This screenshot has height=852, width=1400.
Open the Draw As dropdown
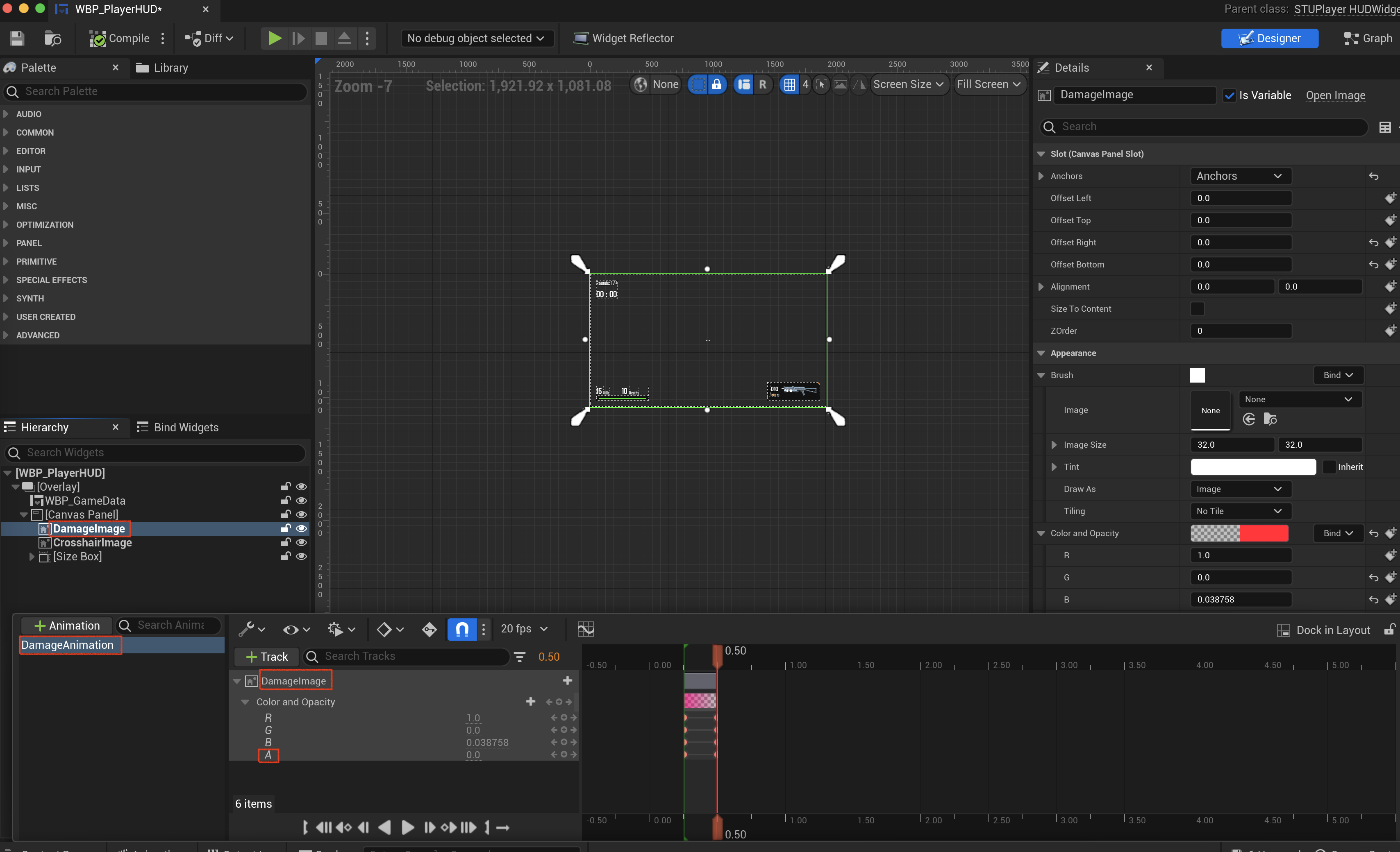[x=1240, y=489]
